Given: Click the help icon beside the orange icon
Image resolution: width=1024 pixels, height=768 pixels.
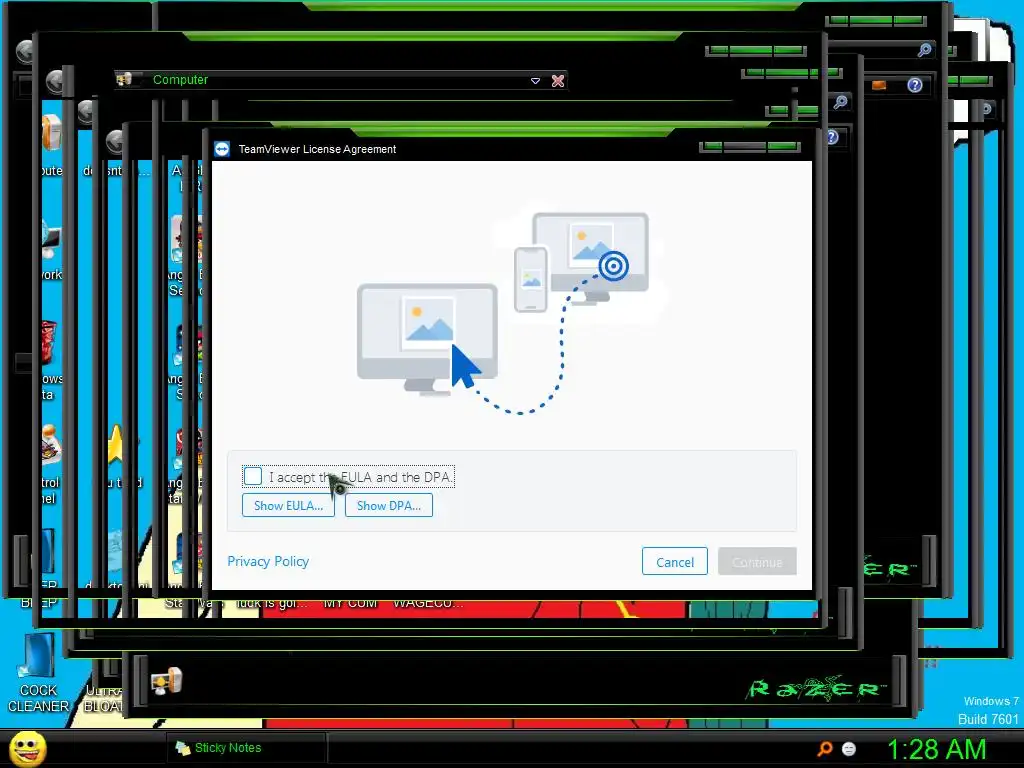Looking at the screenshot, I should point(915,85).
